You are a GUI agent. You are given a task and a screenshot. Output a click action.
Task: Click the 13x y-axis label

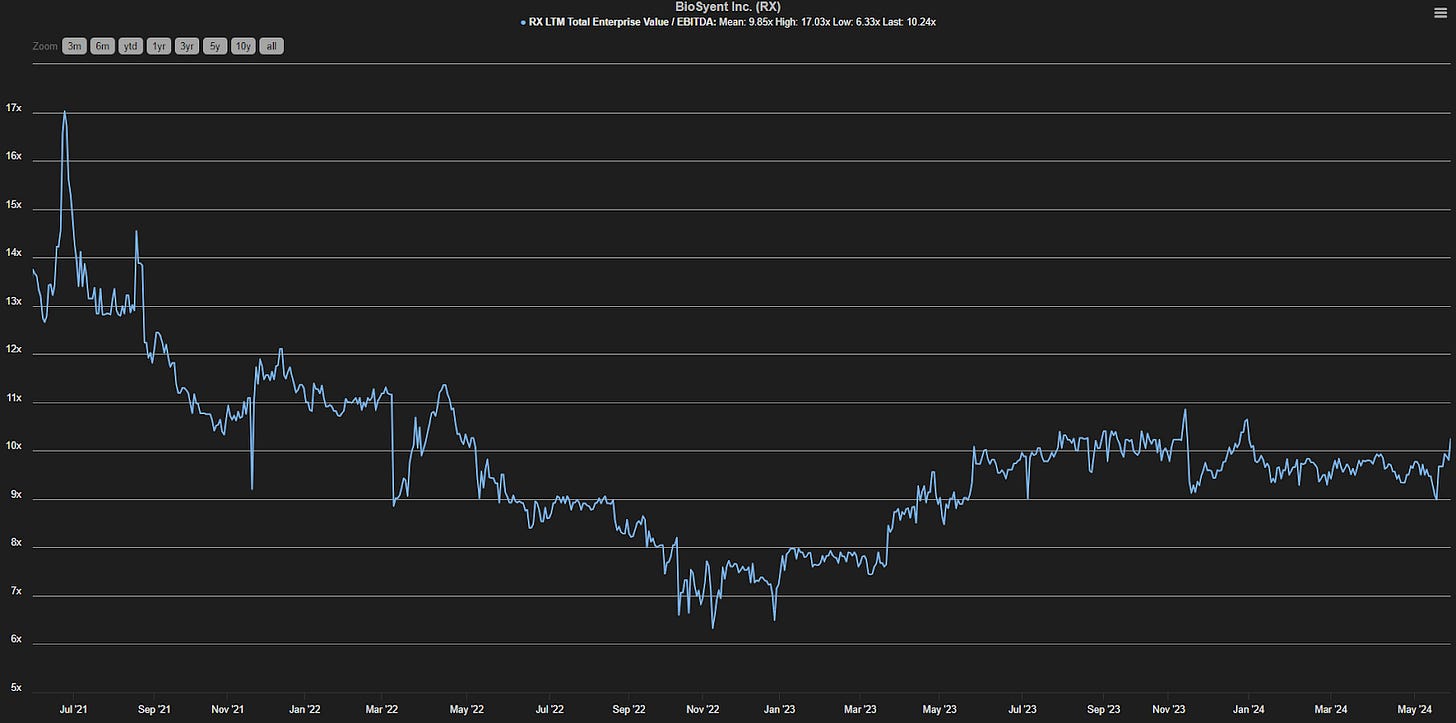click(x=13, y=300)
